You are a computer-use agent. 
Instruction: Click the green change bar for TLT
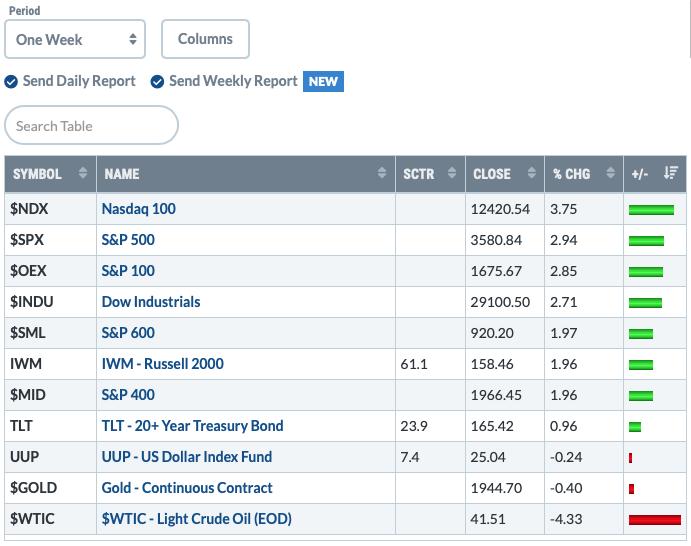635,427
